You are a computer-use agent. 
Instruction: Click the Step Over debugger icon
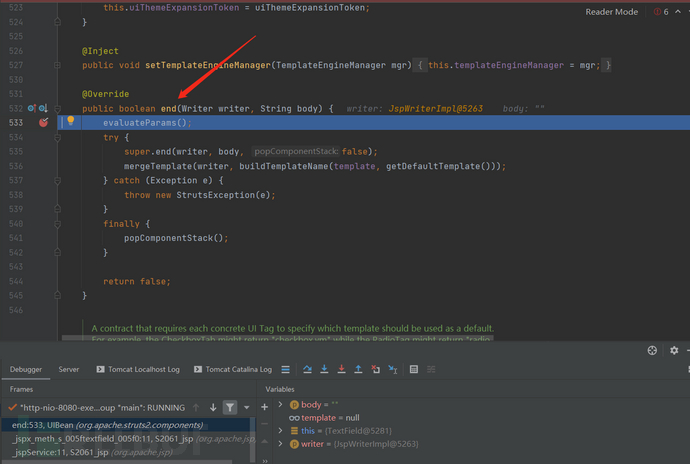click(309, 369)
